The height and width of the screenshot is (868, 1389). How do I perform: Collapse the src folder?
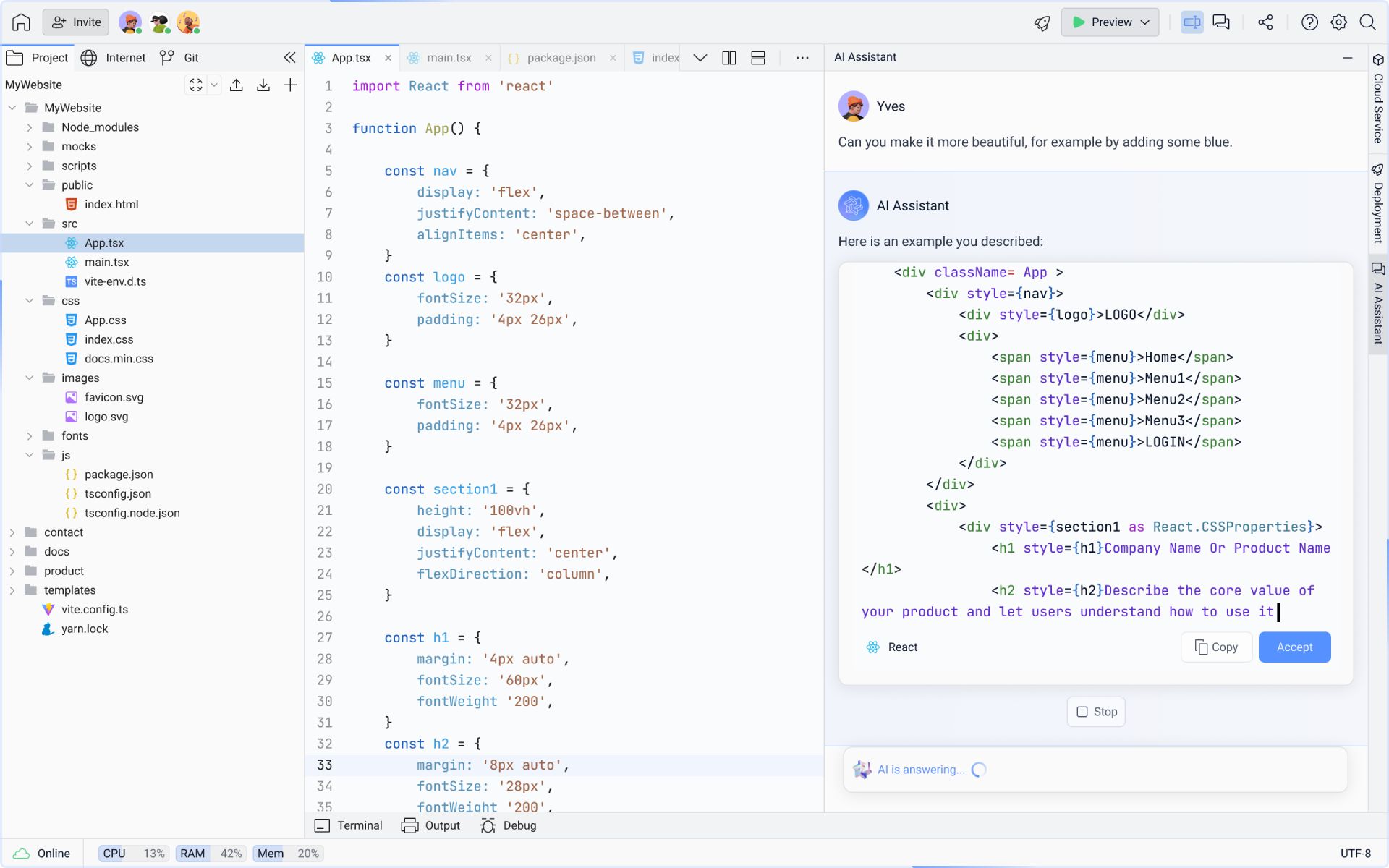tap(30, 224)
